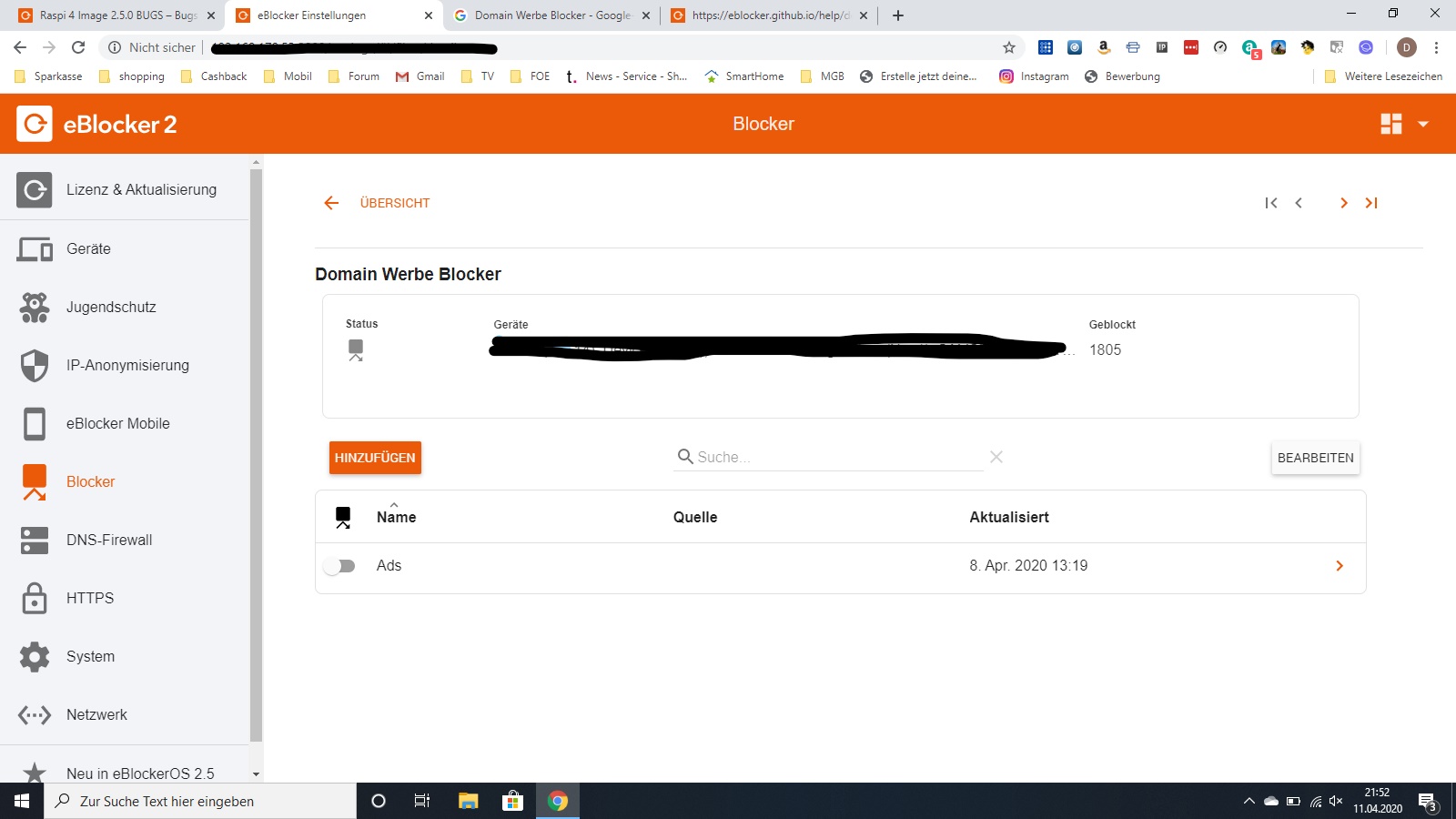Click the blocker status icon in card
Viewport: 1456px width, 819px height.
click(x=356, y=349)
